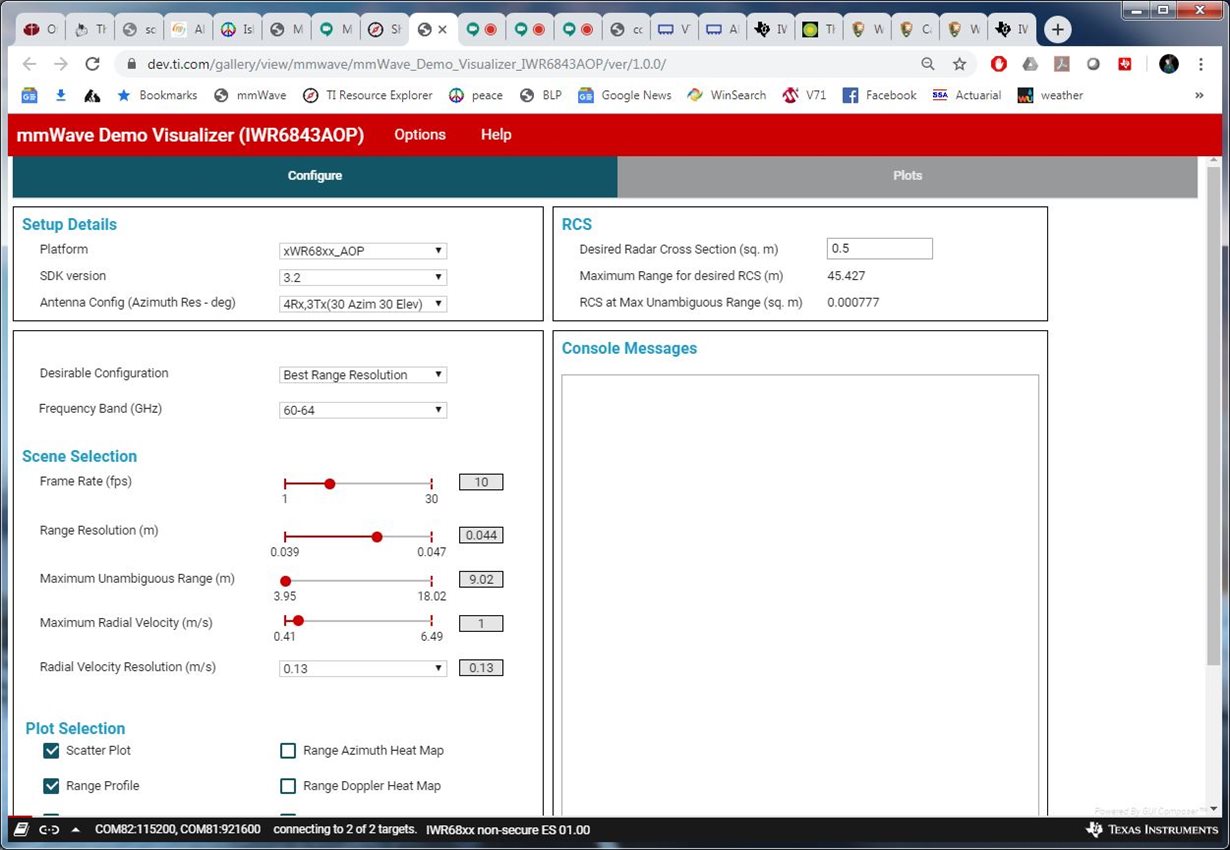Click the Frame Rate slider handle
The width and height of the screenshot is (1230, 850).
(330, 483)
